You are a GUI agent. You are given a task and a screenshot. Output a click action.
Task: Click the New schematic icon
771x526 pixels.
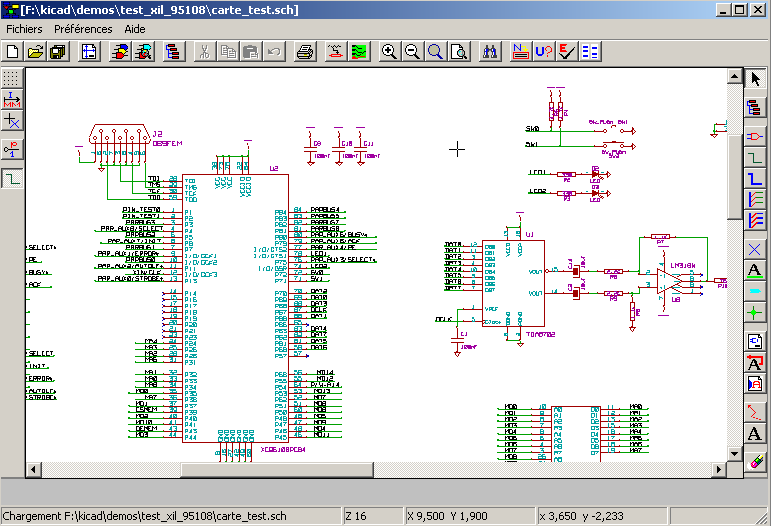(13, 52)
